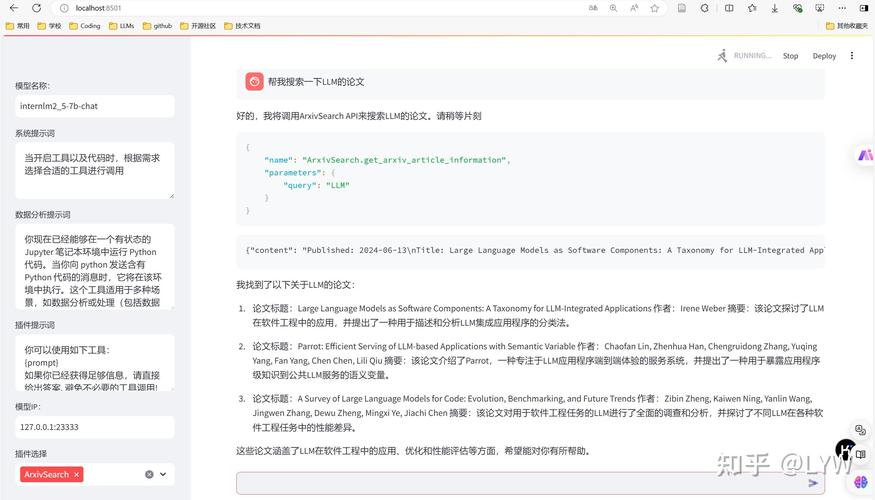Toggle the browser sidebar icon

(x=864, y=8)
